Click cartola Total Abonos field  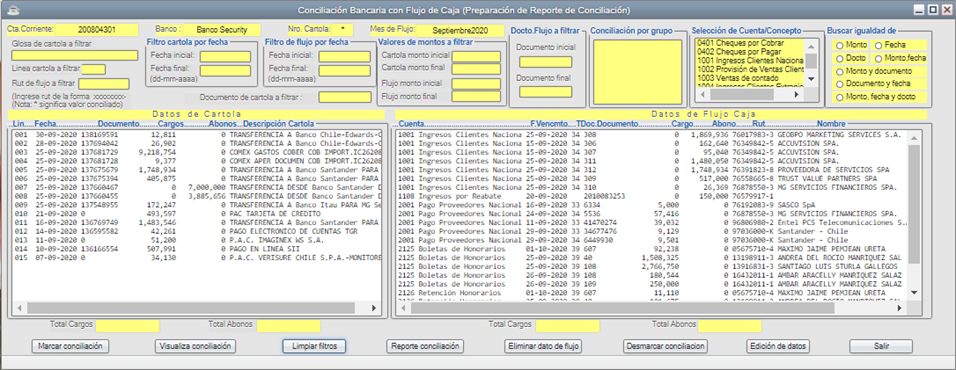tap(288, 326)
